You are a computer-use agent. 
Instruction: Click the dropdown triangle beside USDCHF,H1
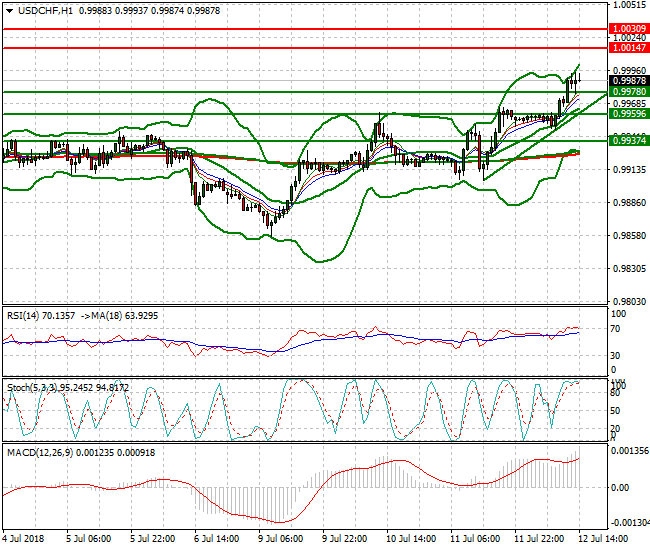[9, 11]
